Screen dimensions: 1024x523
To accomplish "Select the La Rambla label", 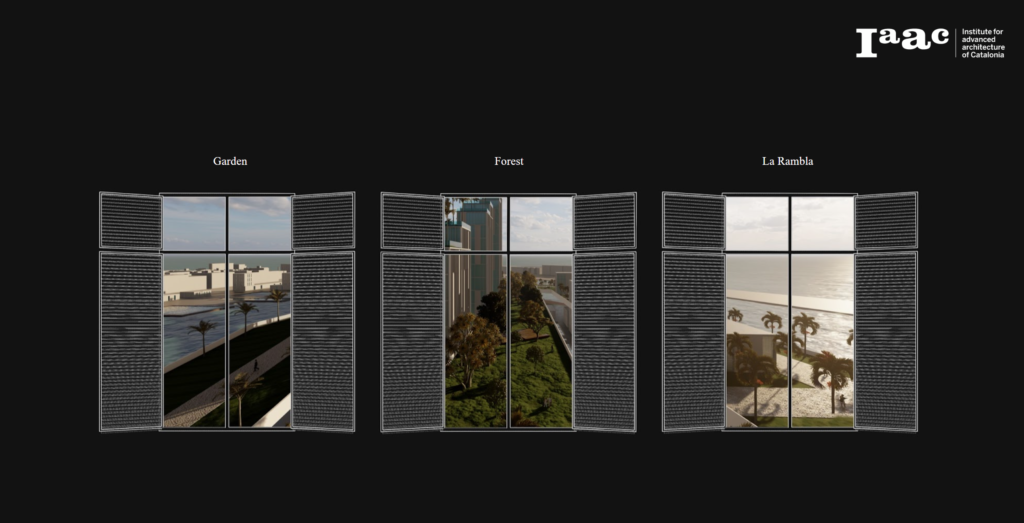I will [x=788, y=161].
